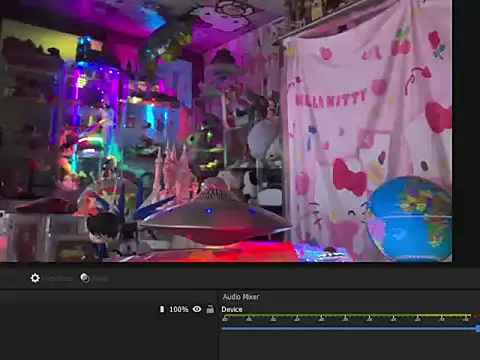Click the Device audio source label
480x360 pixels.
(x=232, y=309)
